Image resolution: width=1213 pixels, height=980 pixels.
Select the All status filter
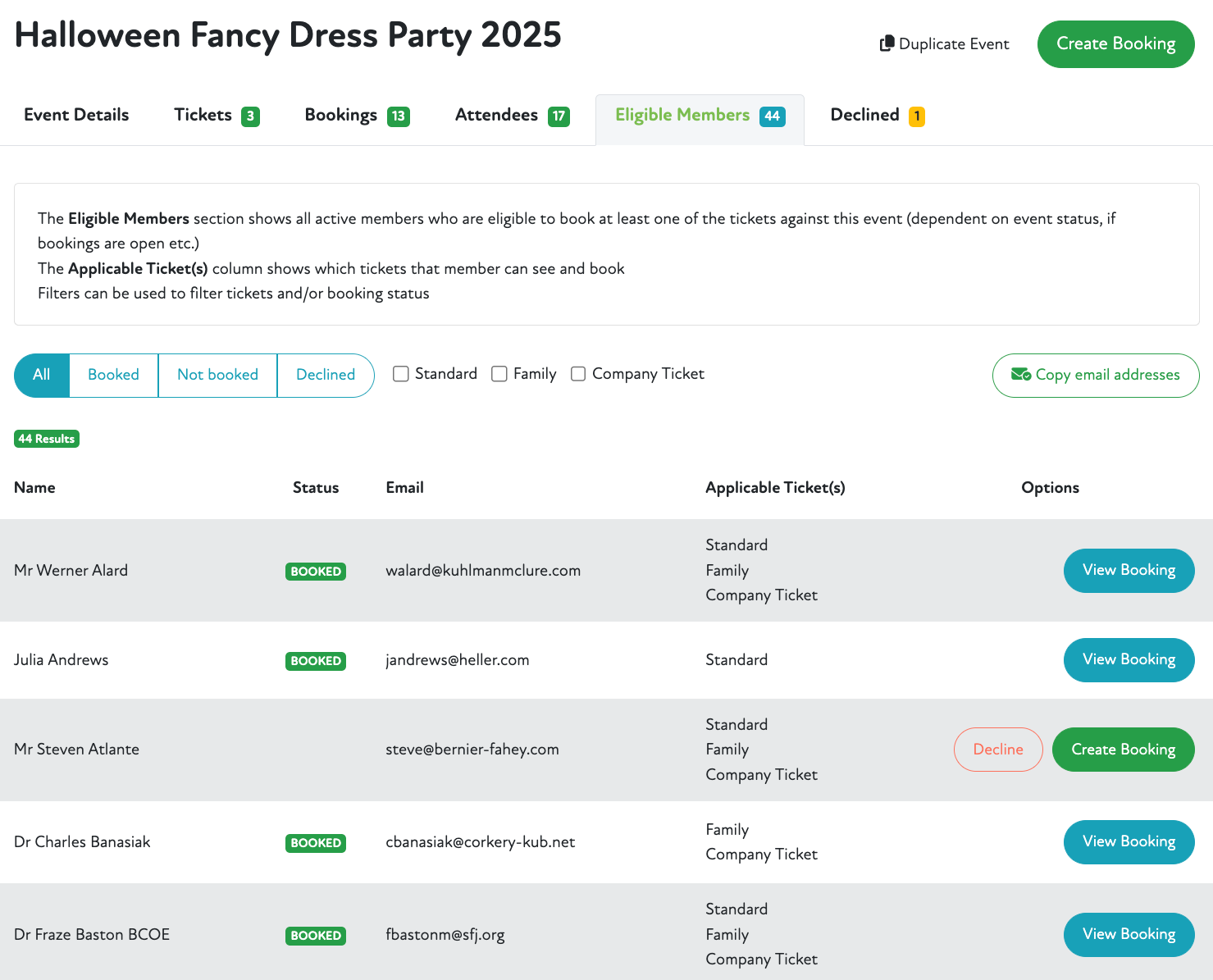point(42,375)
